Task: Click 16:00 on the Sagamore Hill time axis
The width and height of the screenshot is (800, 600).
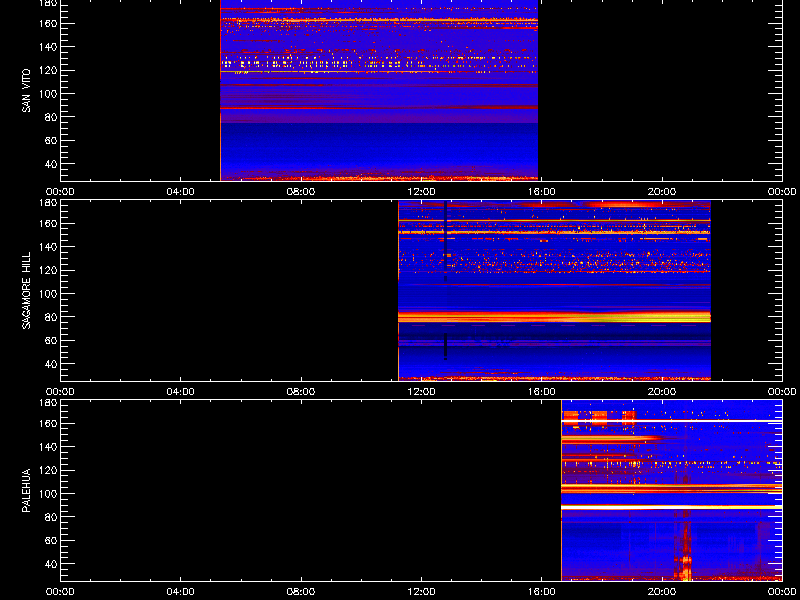Action: click(542, 392)
